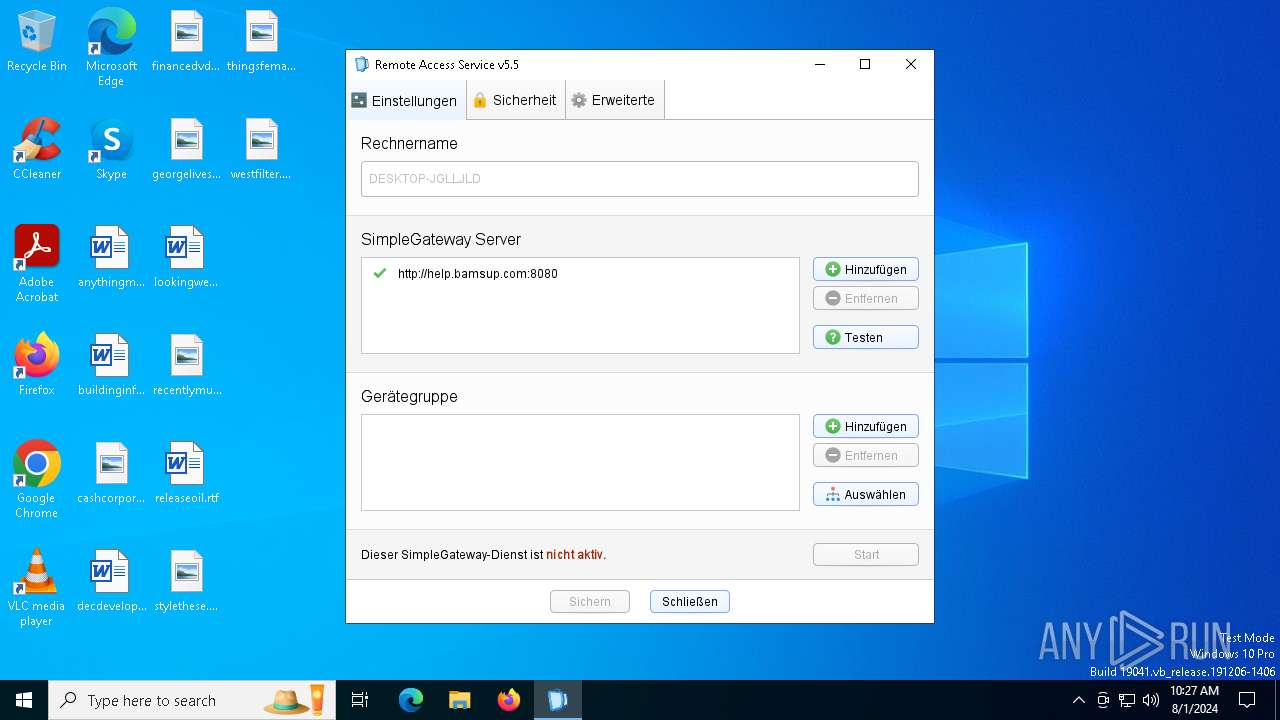Image resolution: width=1280 pixels, height=720 pixels.
Task: Click the Auswählen button
Action: click(x=865, y=494)
